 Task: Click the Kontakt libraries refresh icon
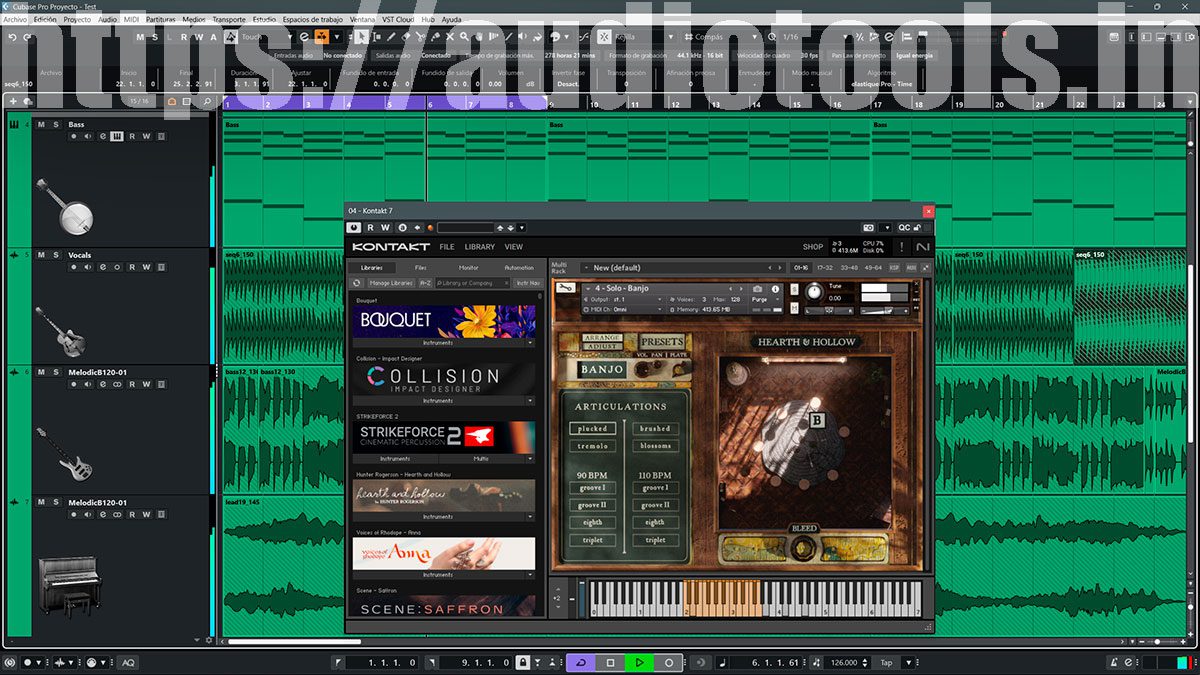click(x=357, y=283)
